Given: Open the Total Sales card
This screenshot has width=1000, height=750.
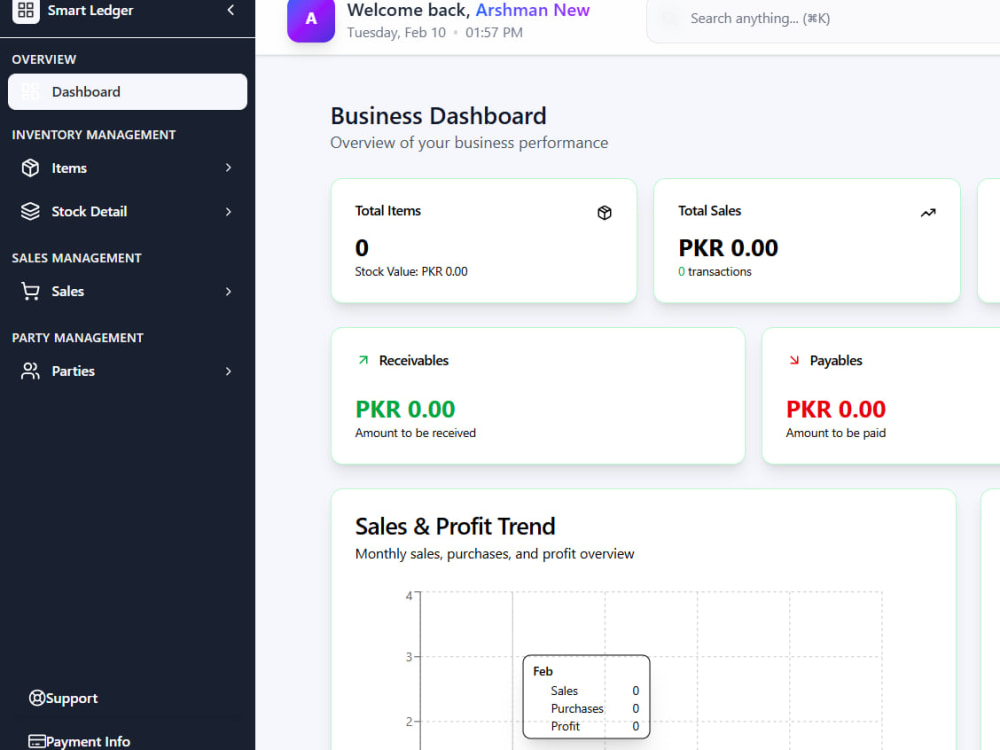Looking at the screenshot, I should [807, 240].
